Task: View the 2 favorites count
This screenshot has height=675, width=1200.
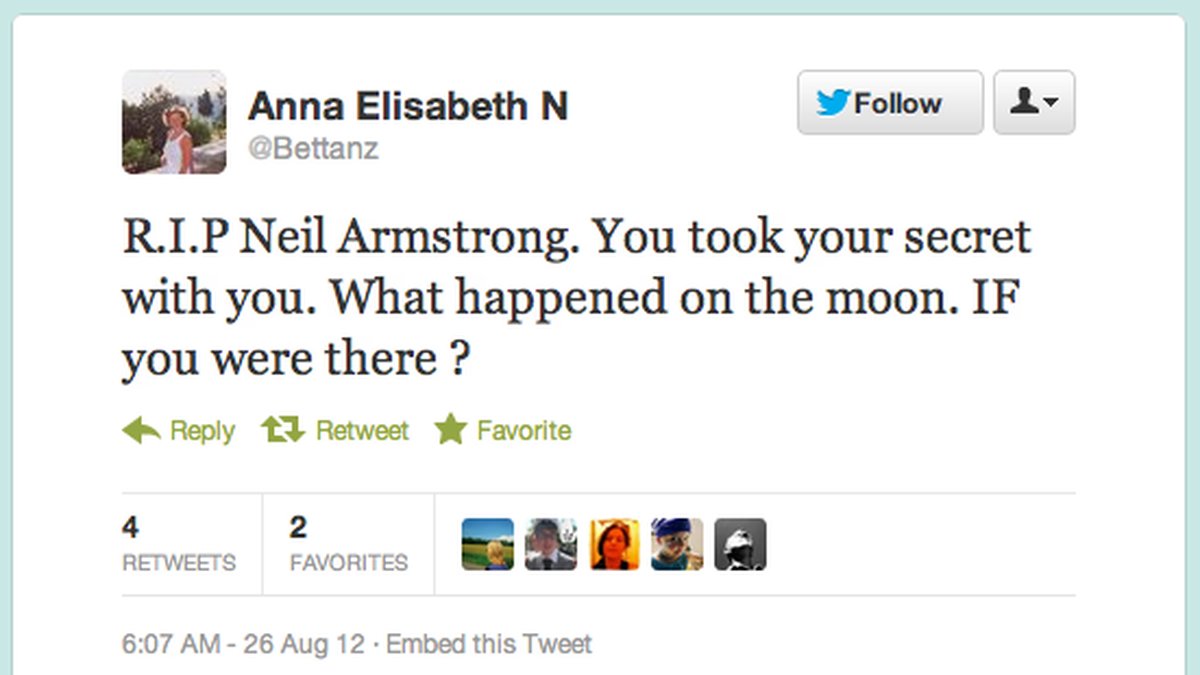Action: tap(349, 545)
